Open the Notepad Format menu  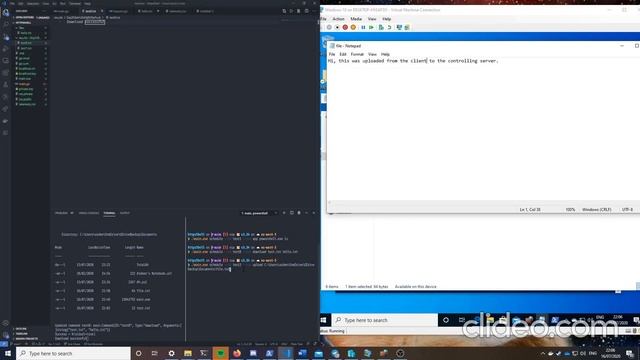click(357, 54)
